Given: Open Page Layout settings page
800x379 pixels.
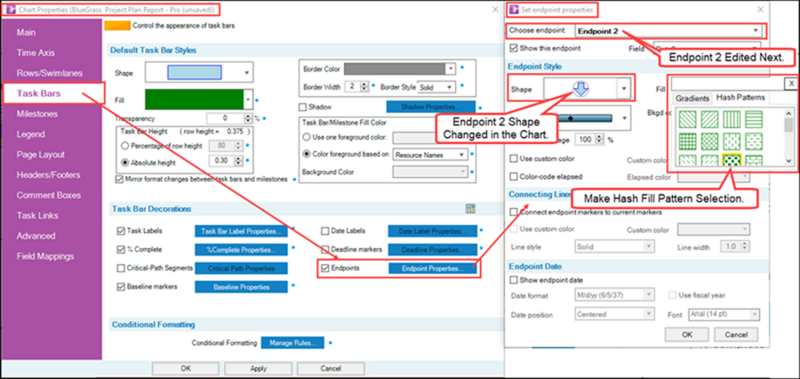Looking at the screenshot, I should 40,155.
